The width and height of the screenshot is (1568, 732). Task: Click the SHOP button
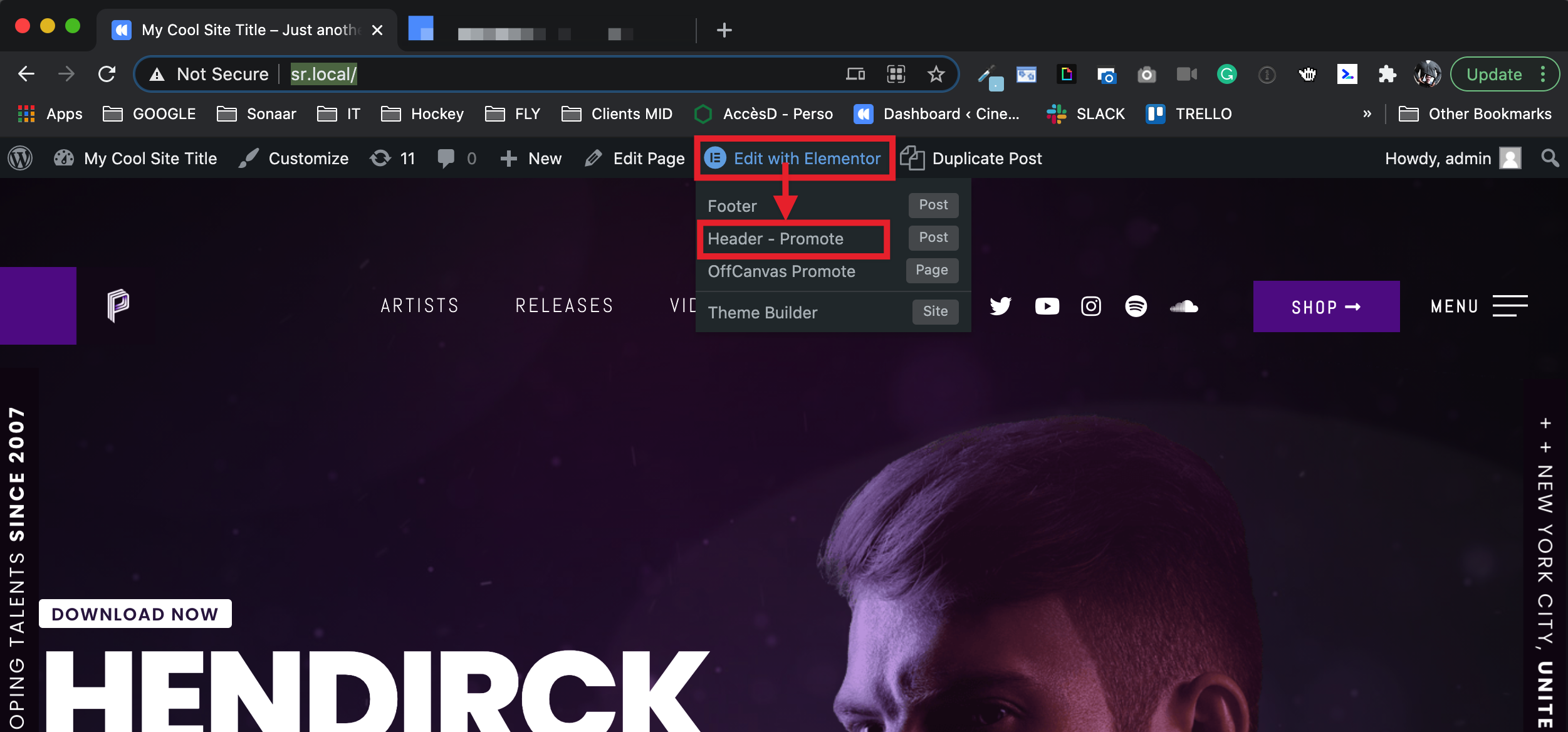[1326, 306]
